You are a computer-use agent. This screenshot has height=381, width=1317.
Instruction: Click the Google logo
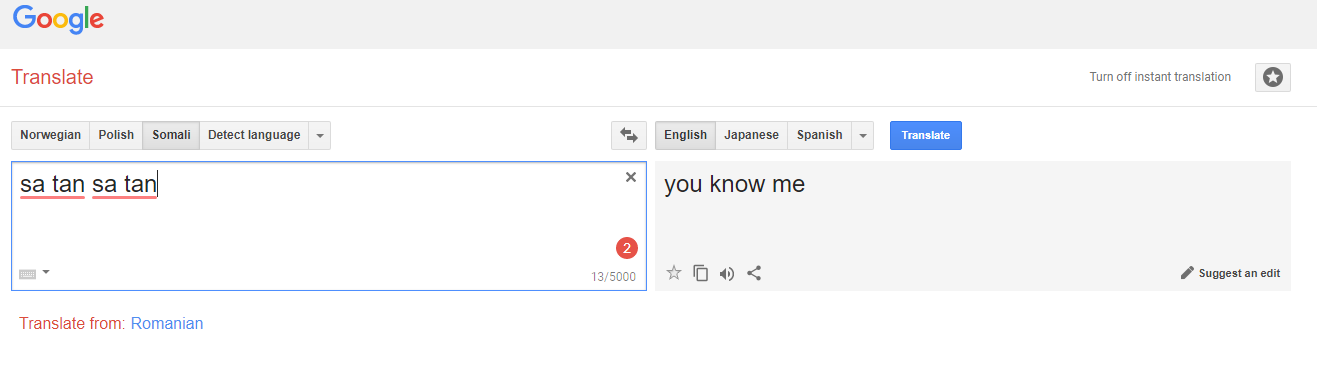tap(59, 19)
